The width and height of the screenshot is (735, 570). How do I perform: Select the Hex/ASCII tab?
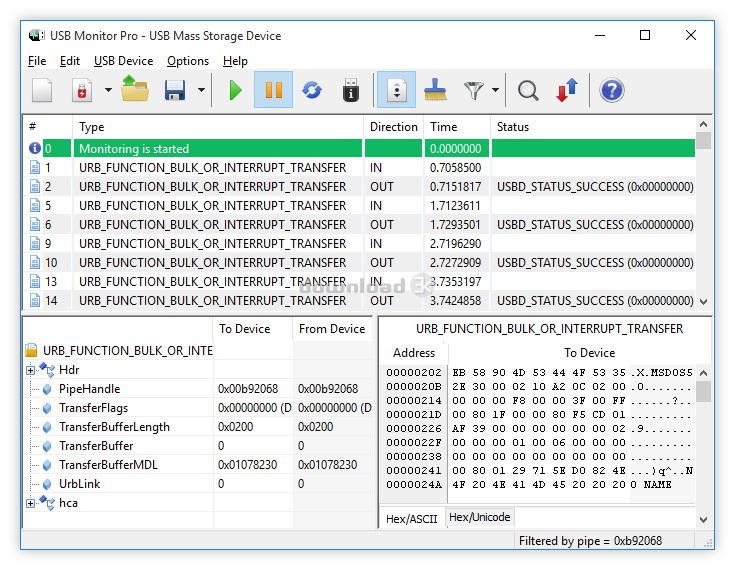[x=412, y=518]
